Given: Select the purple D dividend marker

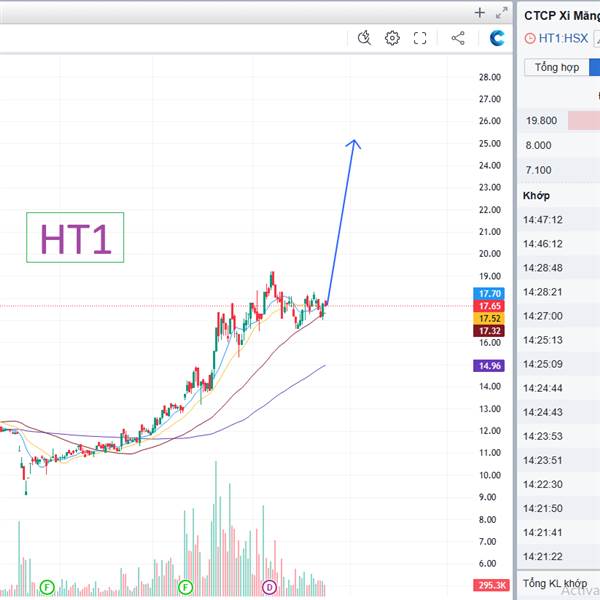Looking at the screenshot, I should click(x=269, y=587).
